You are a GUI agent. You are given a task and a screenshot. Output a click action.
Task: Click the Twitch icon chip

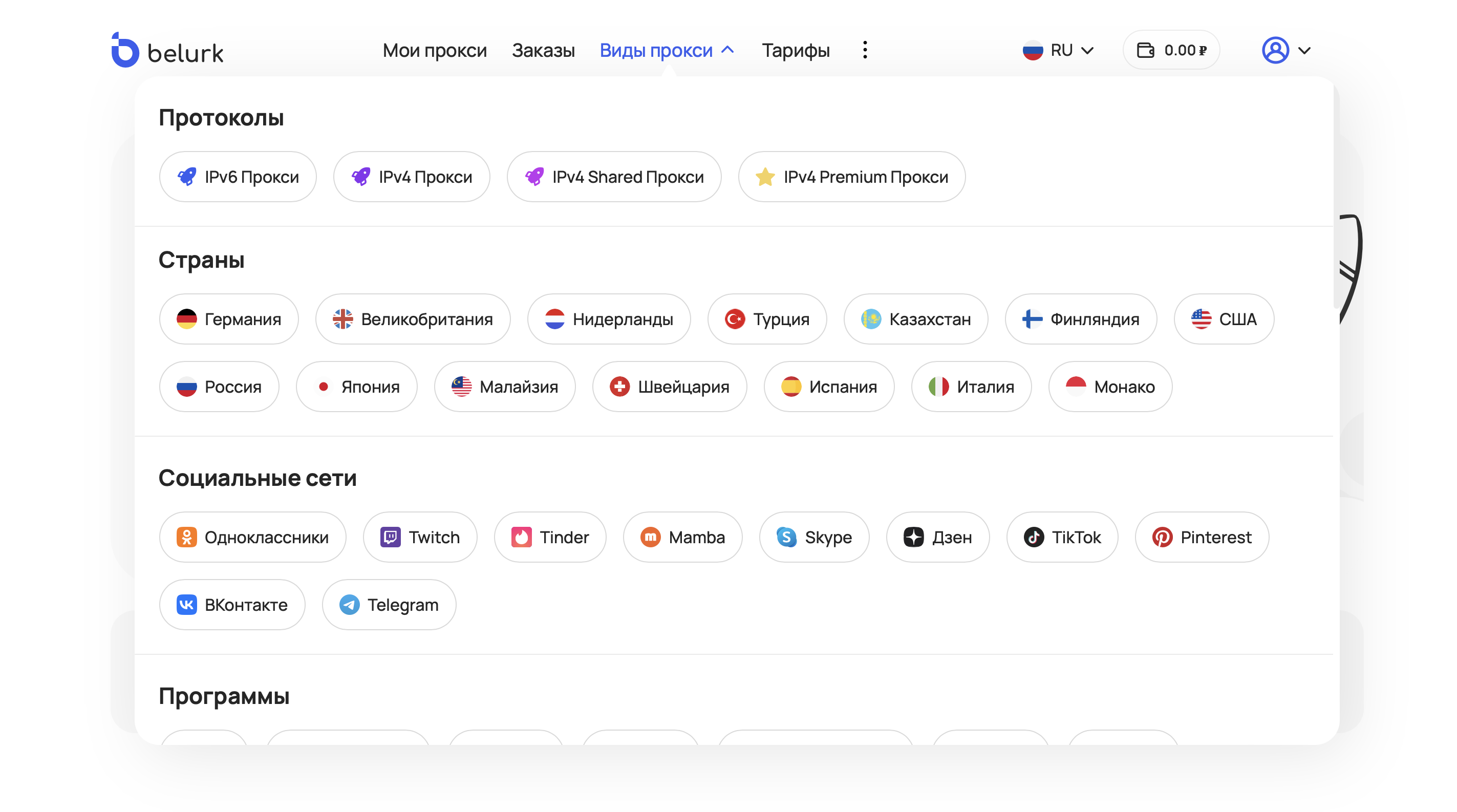pos(390,537)
